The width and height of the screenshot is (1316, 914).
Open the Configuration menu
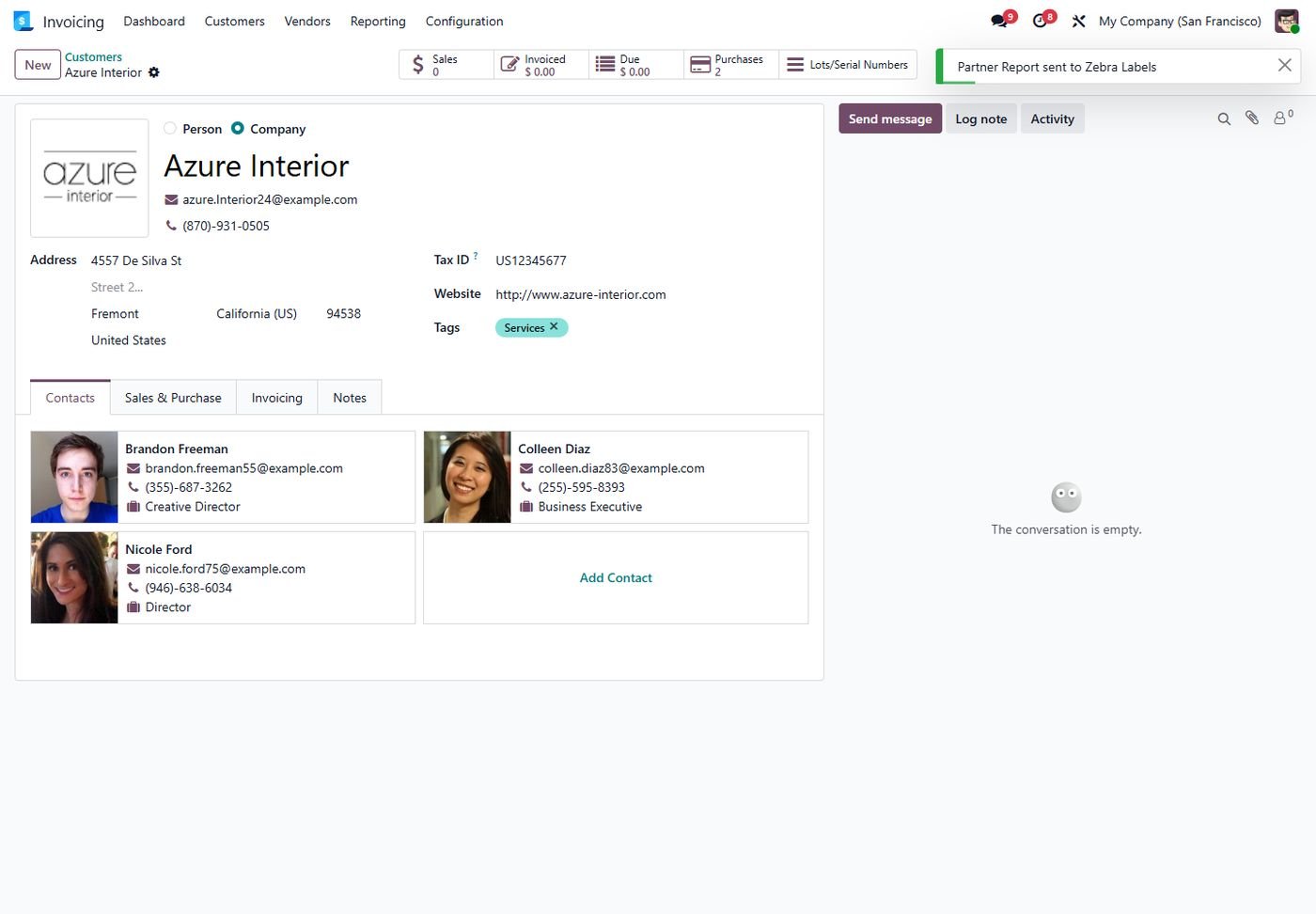point(464,21)
